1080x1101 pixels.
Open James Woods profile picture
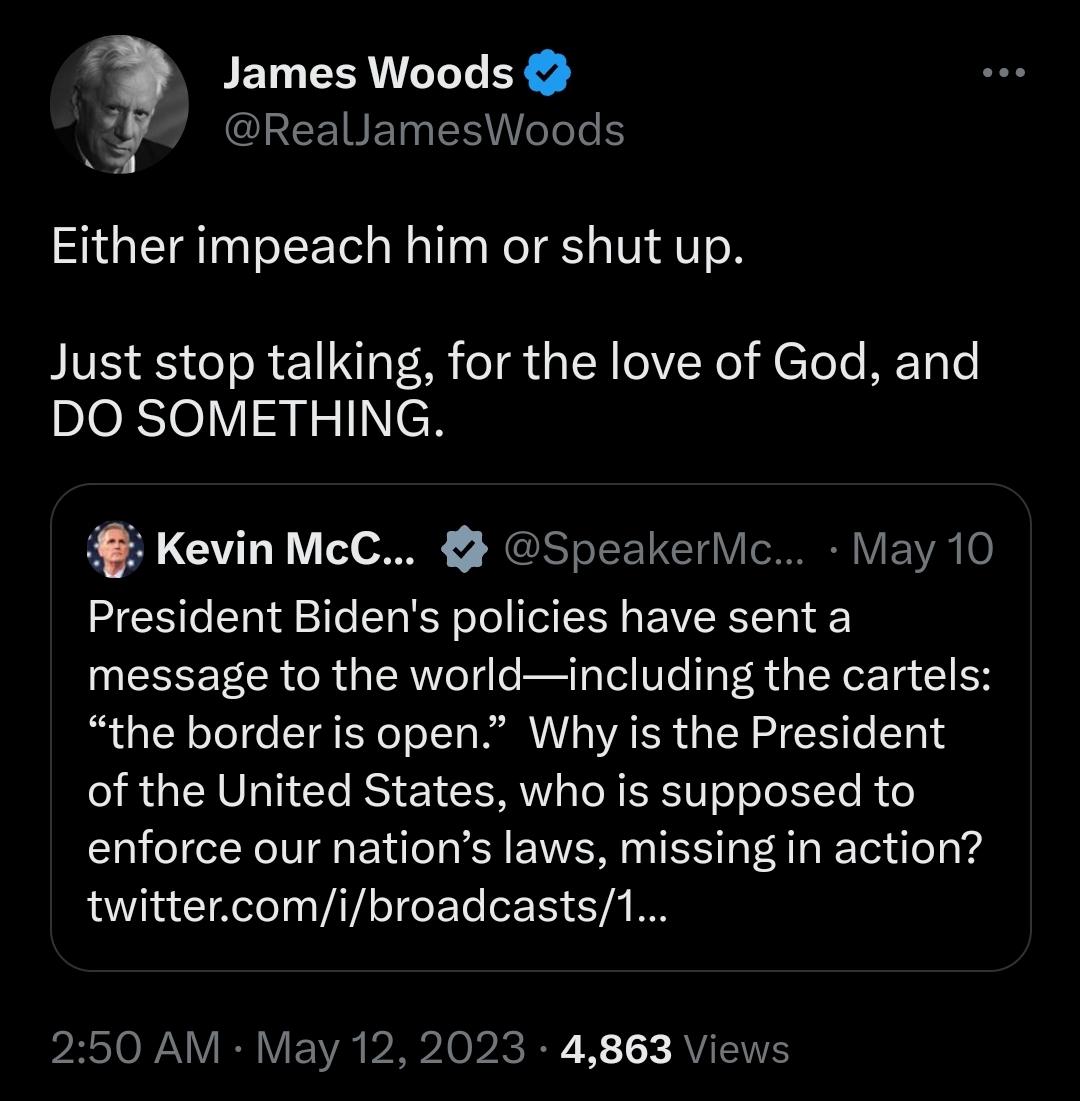click(x=119, y=104)
